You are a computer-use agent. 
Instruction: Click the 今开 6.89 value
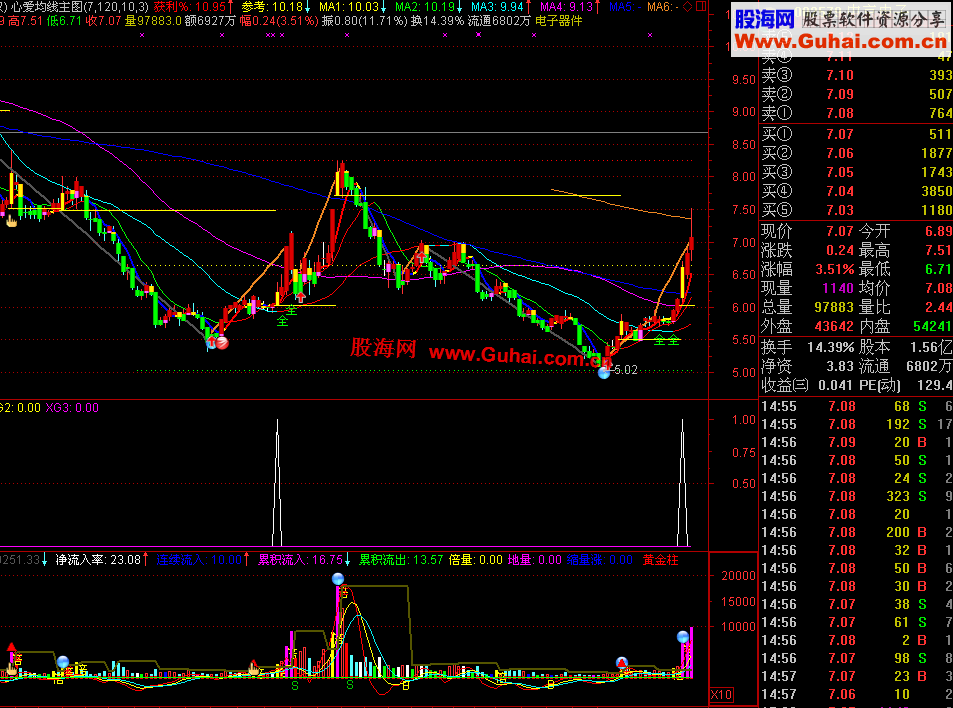[x=938, y=231]
